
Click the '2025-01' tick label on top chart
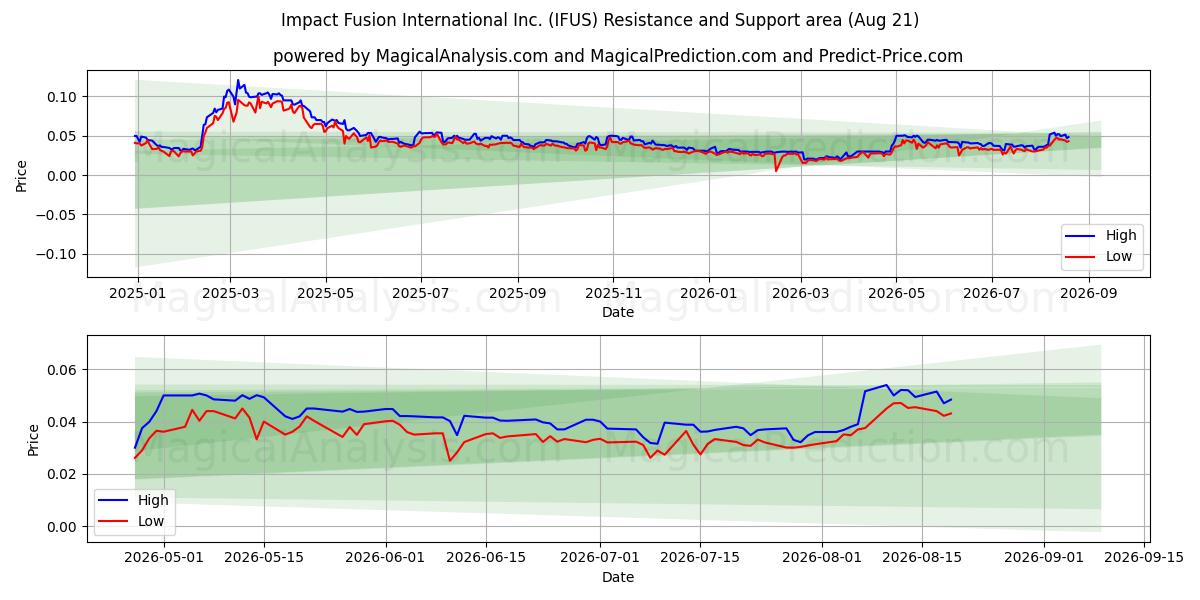pyautogui.click(x=137, y=294)
